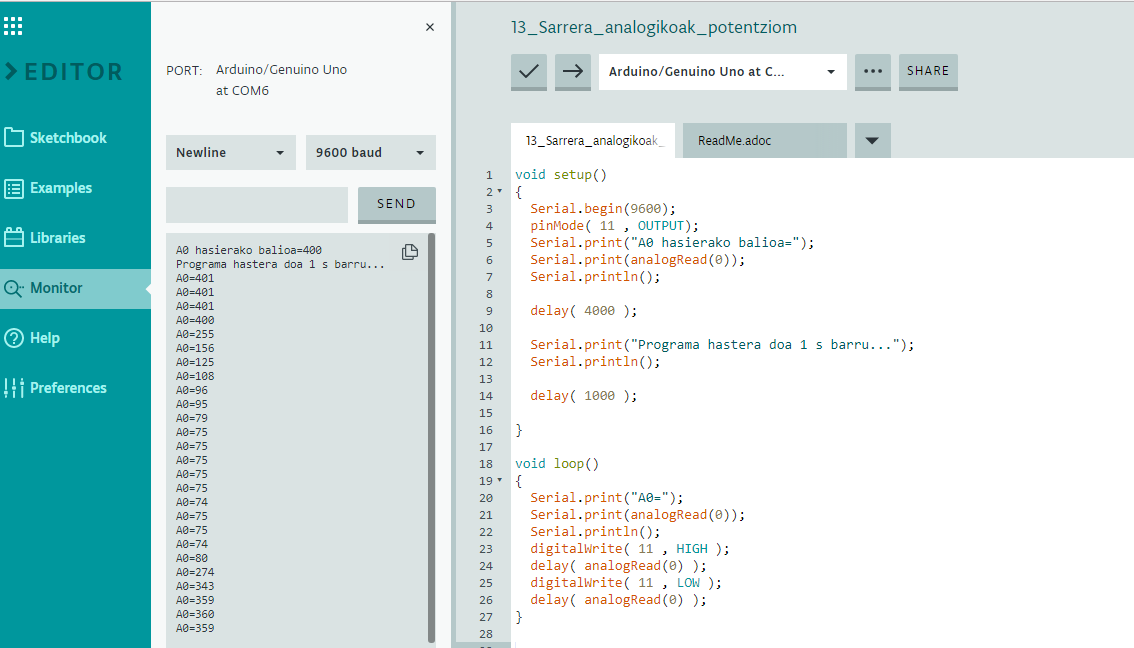The height and width of the screenshot is (648, 1134).
Task: Click the 'A0=156' output line
Action: point(195,349)
